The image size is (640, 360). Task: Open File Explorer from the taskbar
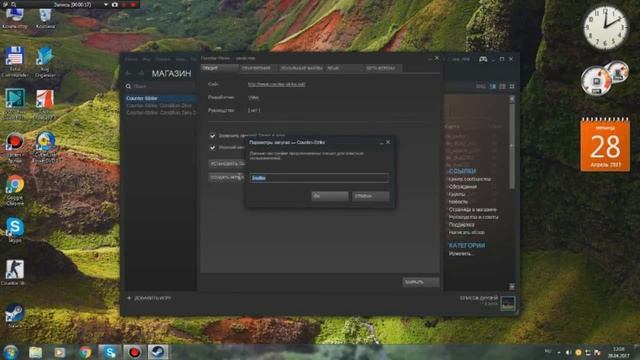[36, 352]
